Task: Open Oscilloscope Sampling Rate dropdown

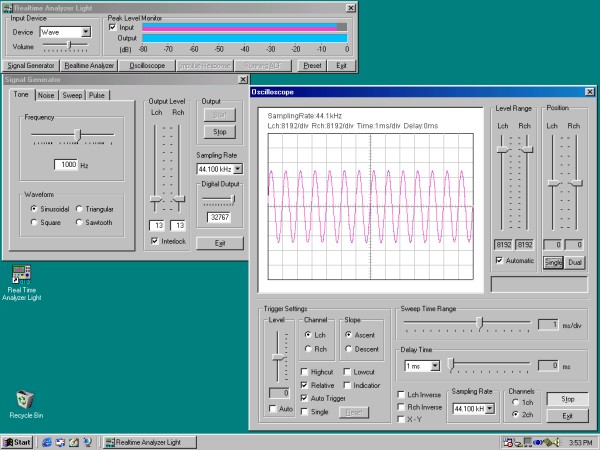Action: coord(490,409)
